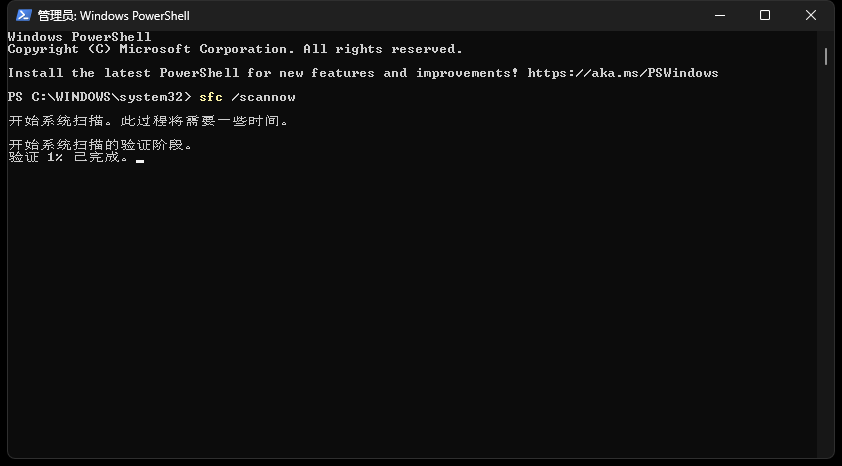Click the PS C:\WINDOWS\system32> prompt
Viewport: 842px width, 466px height.
[x=96, y=97]
